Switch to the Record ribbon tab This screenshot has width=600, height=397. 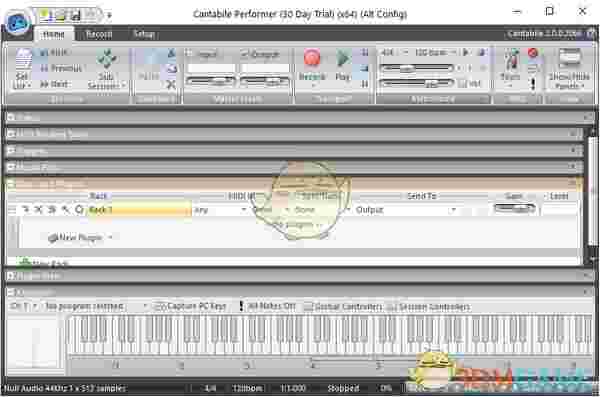click(x=99, y=34)
